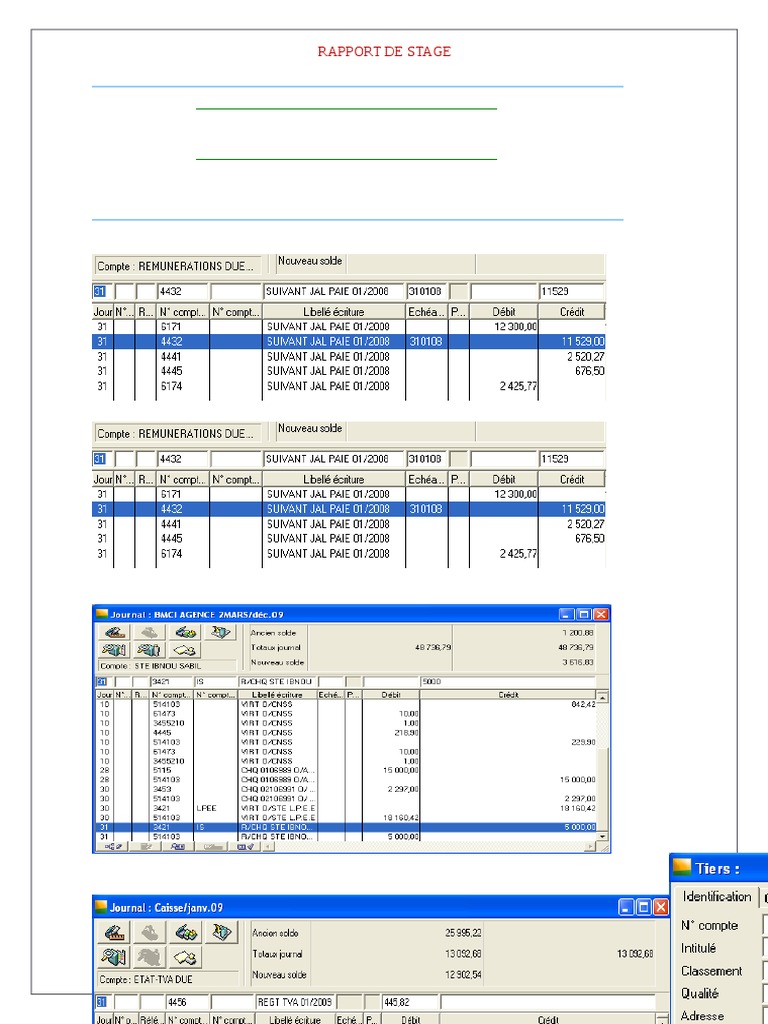Click the hand-with-paper icon in Caisse journal toolbar
The image size is (768, 1024).
click(186, 957)
